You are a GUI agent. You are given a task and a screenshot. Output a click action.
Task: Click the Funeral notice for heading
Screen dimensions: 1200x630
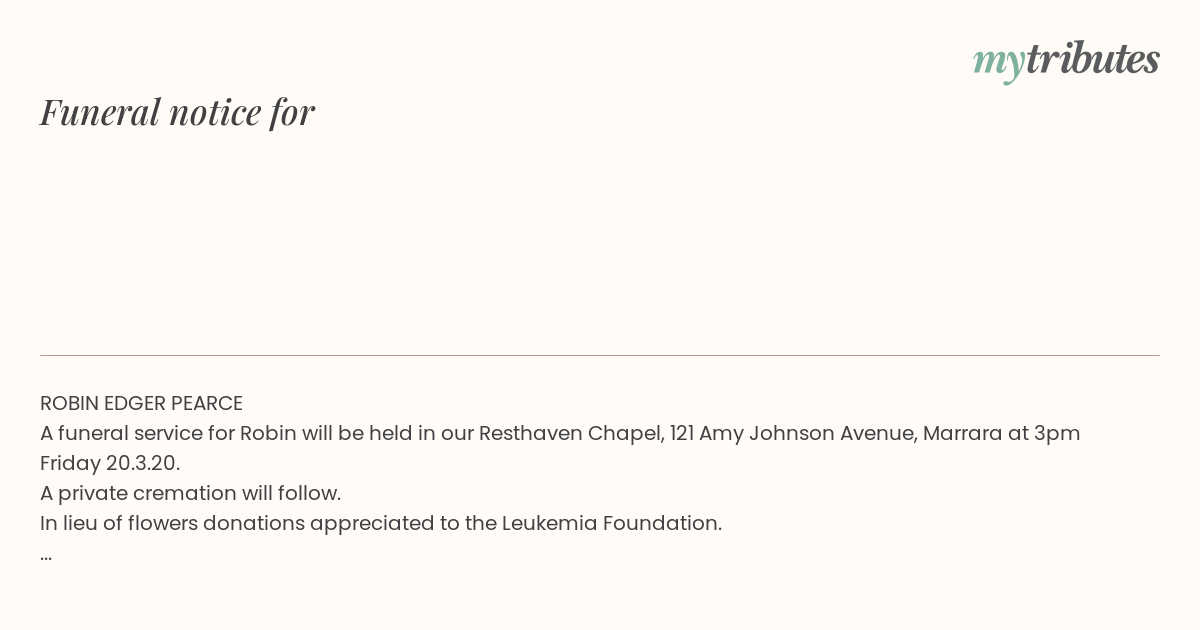[x=177, y=112]
